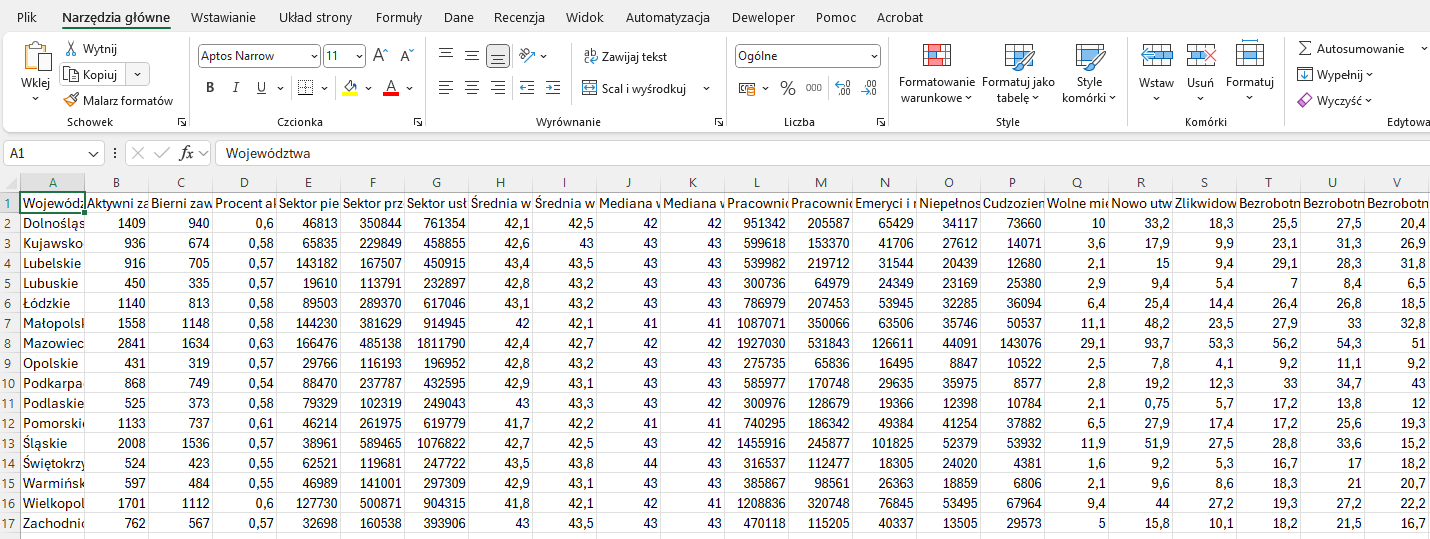Click the Malarz formatów (Format Painter) icon
Viewport: 1430px width, 539px height.
click(71, 100)
